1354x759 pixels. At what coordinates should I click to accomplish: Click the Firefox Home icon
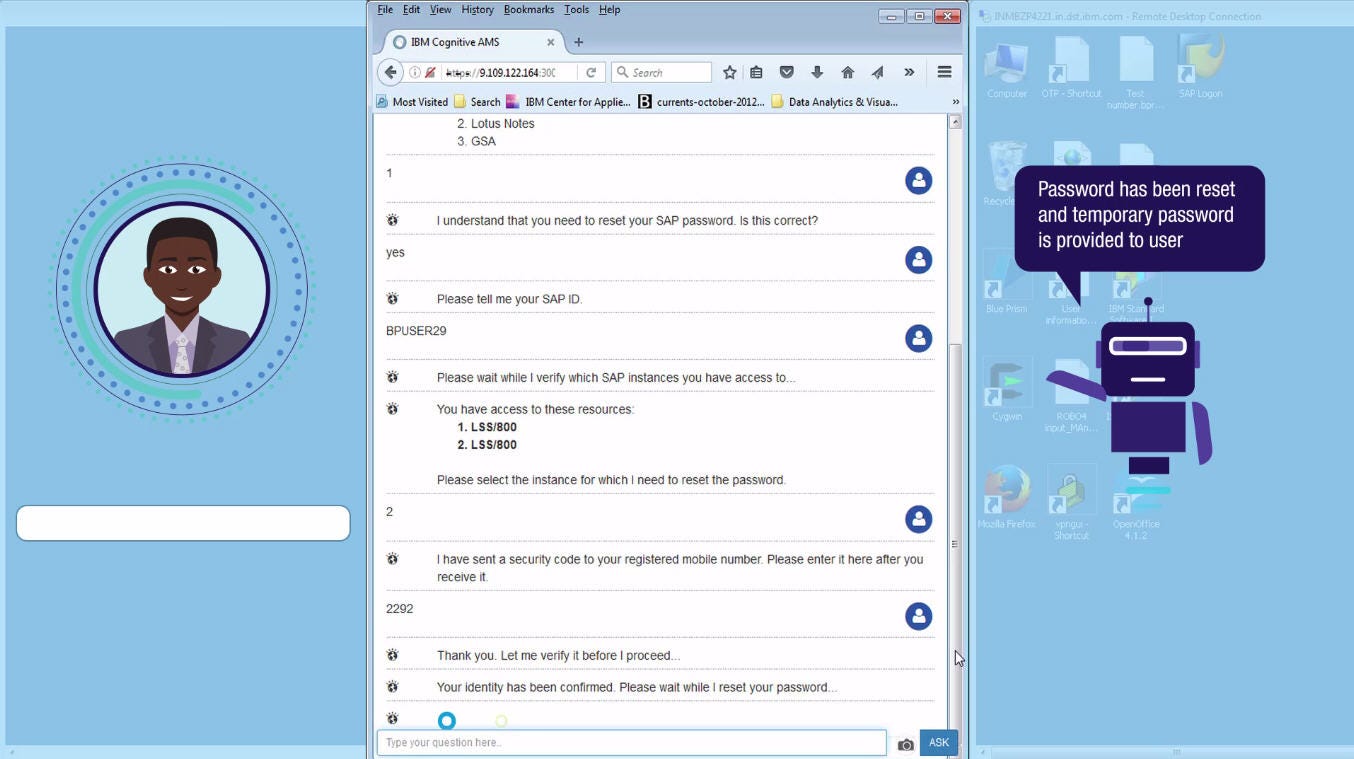tap(847, 71)
